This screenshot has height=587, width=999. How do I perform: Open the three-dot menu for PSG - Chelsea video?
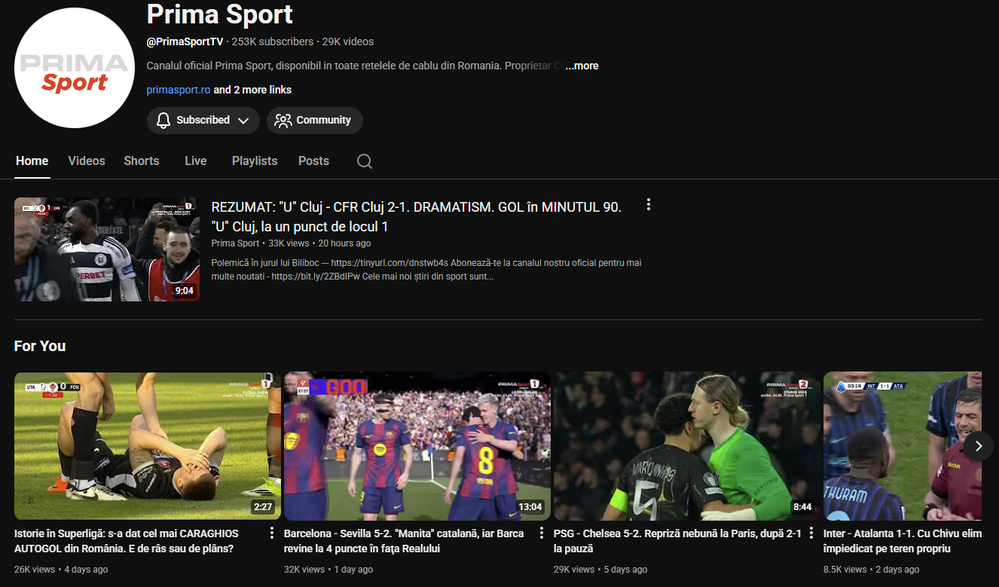click(x=811, y=533)
